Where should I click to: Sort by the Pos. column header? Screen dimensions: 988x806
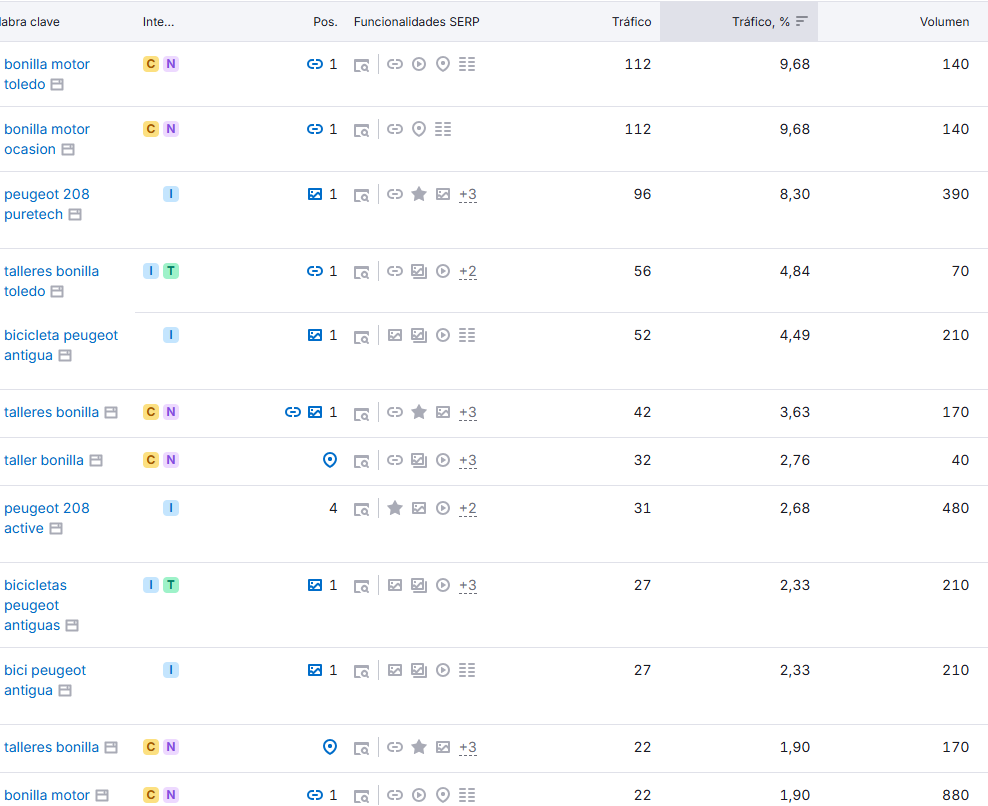(325, 22)
